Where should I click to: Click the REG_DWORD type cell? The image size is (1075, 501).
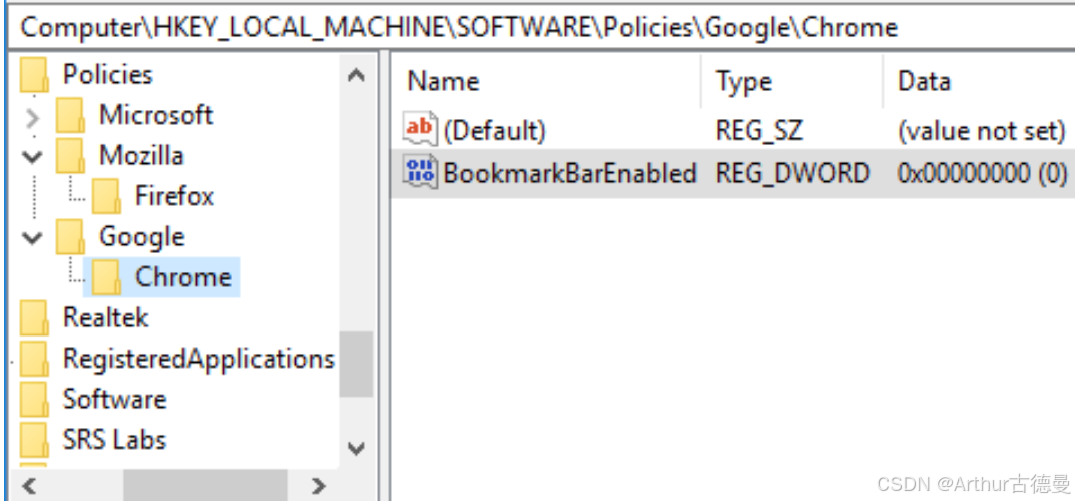(x=792, y=173)
